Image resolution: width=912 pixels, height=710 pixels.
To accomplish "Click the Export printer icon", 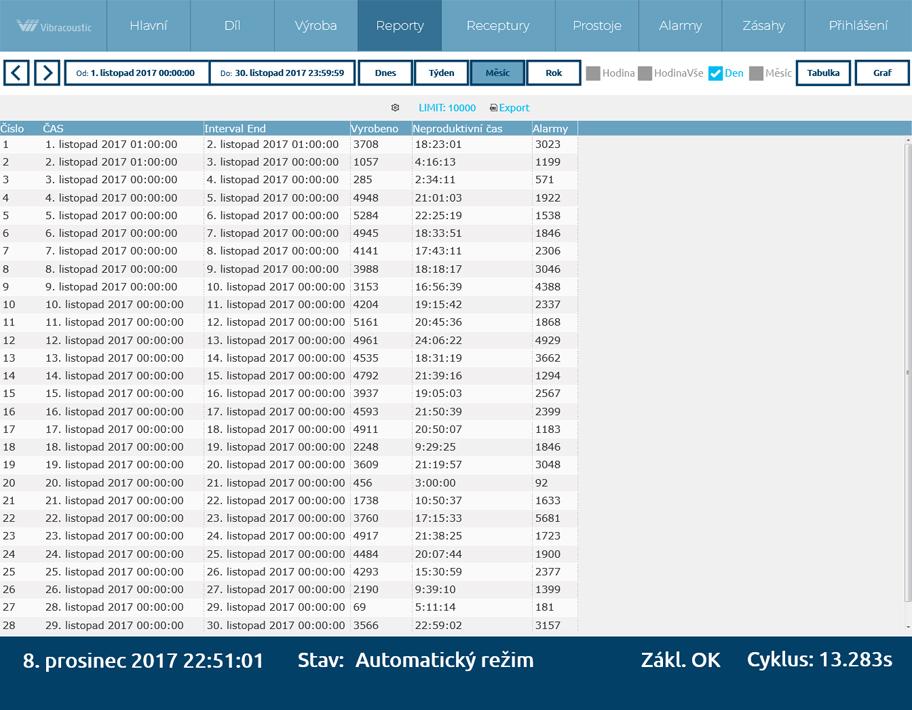I will [x=493, y=108].
